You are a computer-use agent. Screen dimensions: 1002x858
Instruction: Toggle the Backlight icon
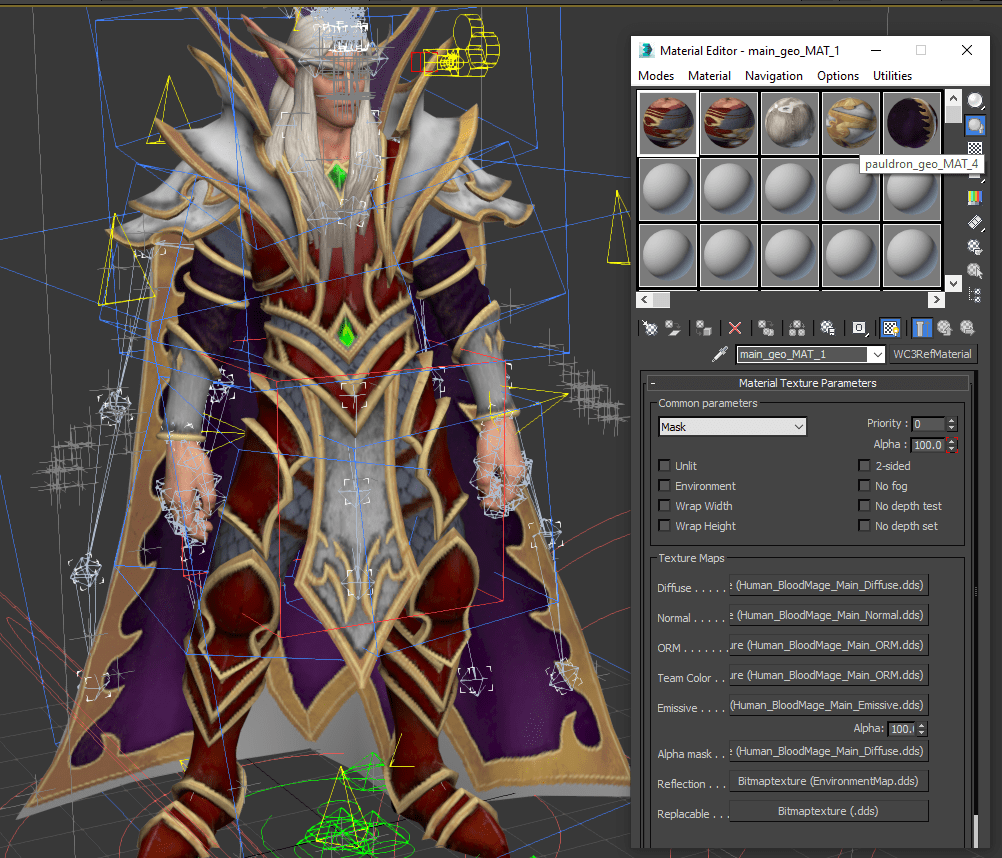pyautogui.click(x=975, y=125)
